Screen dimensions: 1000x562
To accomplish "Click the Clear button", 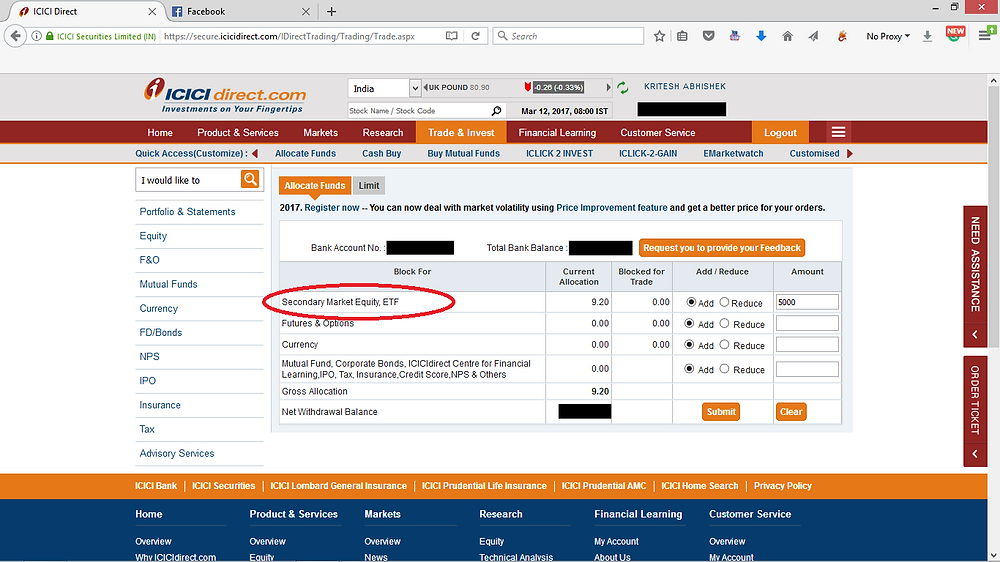I will click(x=791, y=411).
